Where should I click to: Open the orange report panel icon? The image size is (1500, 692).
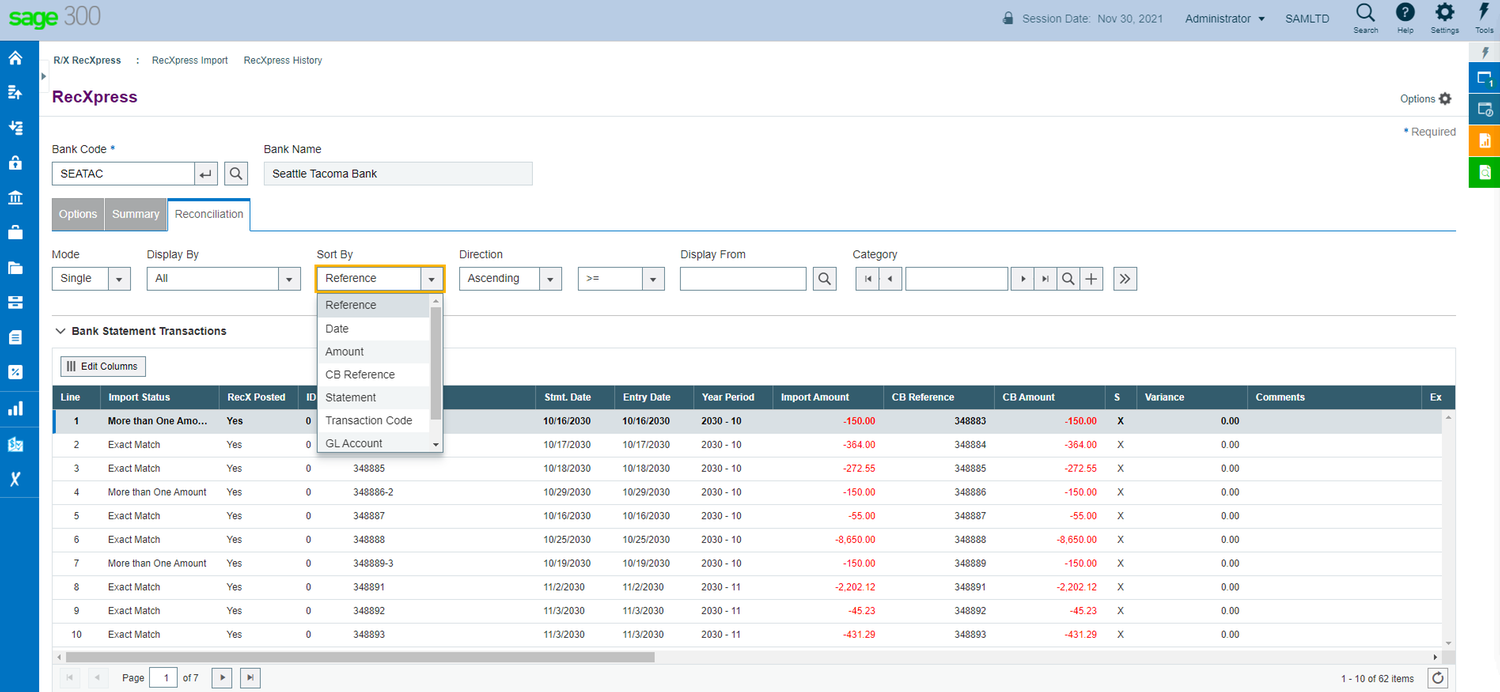click(x=1484, y=140)
